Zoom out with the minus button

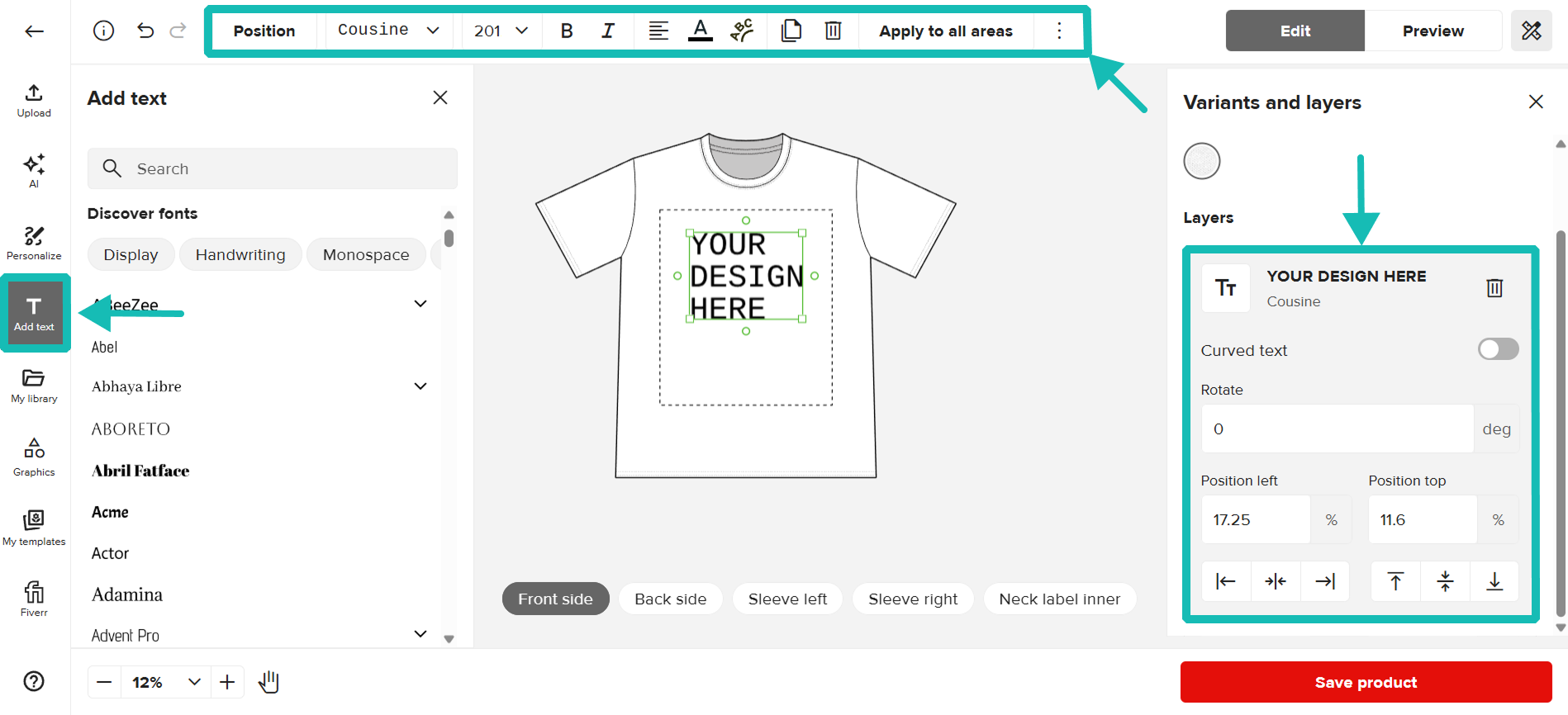coord(104,682)
